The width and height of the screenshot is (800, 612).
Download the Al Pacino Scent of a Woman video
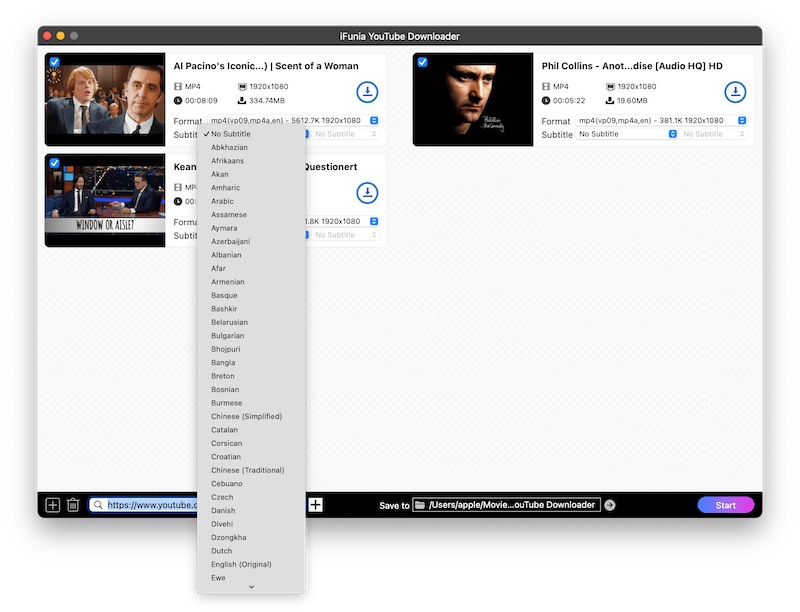point(367,93)
